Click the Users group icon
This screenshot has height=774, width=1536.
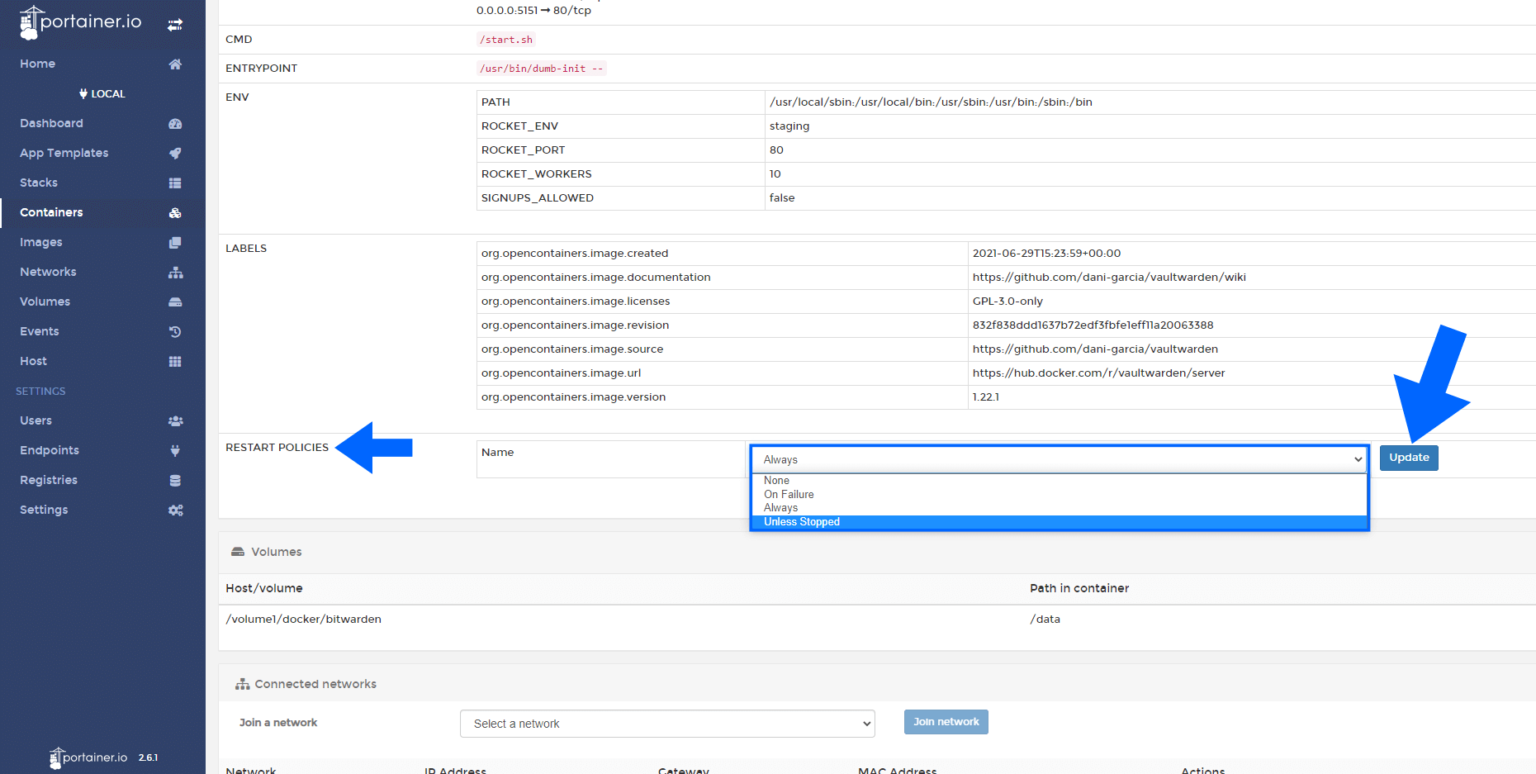175,420
